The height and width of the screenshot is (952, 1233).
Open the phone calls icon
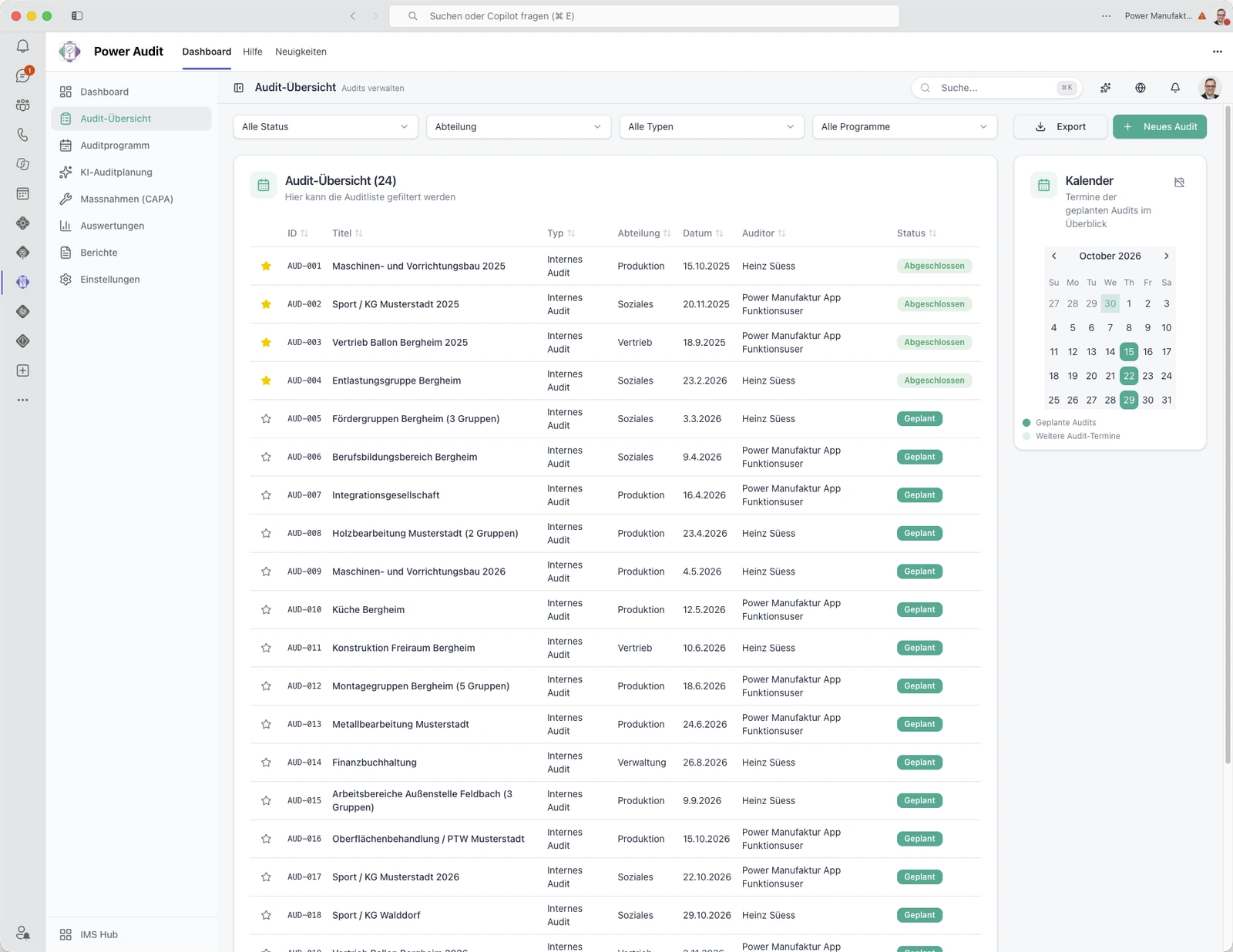(x=23, y=135)
